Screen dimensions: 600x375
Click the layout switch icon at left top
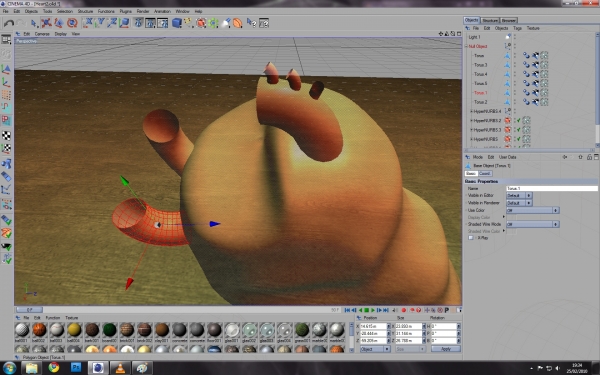[x=6, y=39]
